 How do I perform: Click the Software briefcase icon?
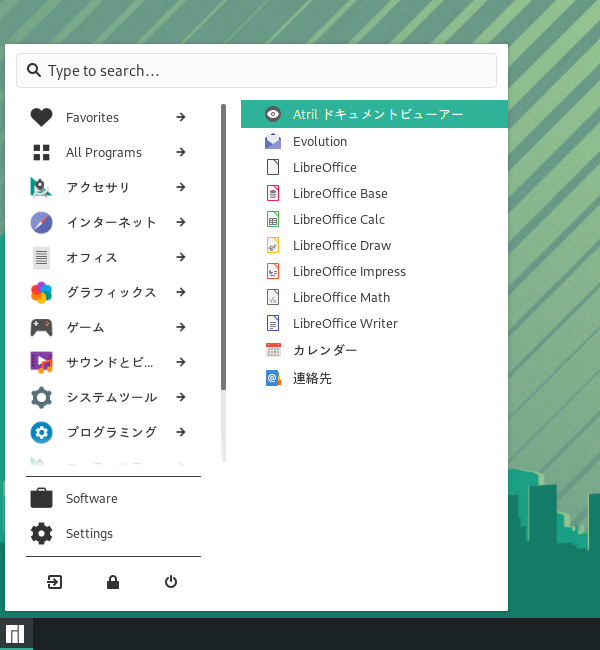pyautogui.click(x=41, y=498)
